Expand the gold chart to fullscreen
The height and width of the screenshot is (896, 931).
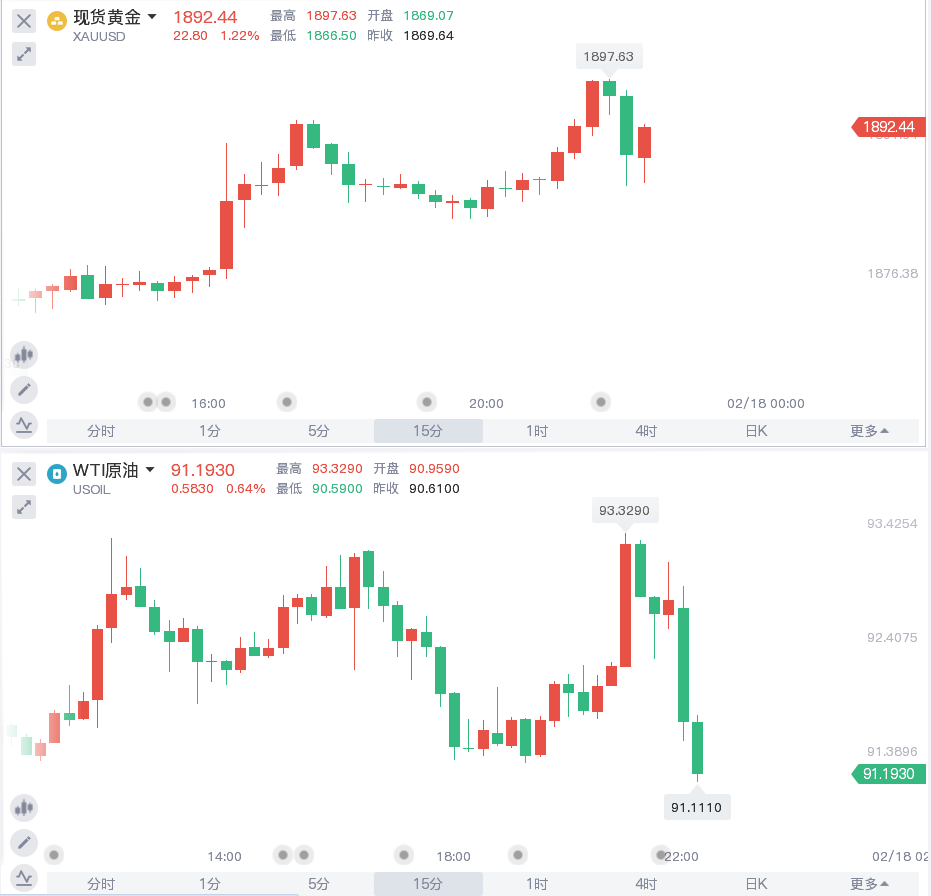point(24,55)
